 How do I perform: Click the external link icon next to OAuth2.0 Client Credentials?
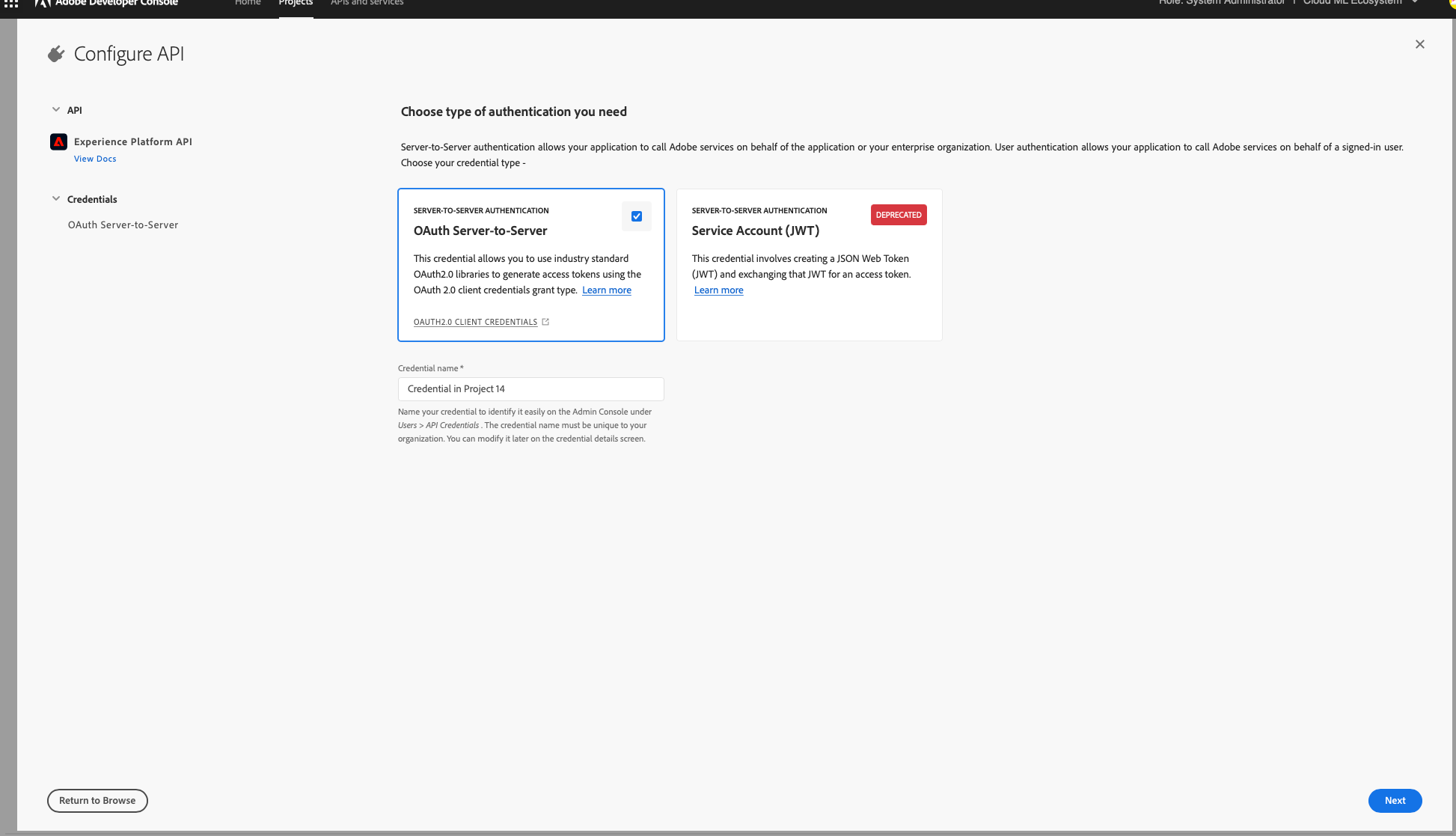[545, 322]
